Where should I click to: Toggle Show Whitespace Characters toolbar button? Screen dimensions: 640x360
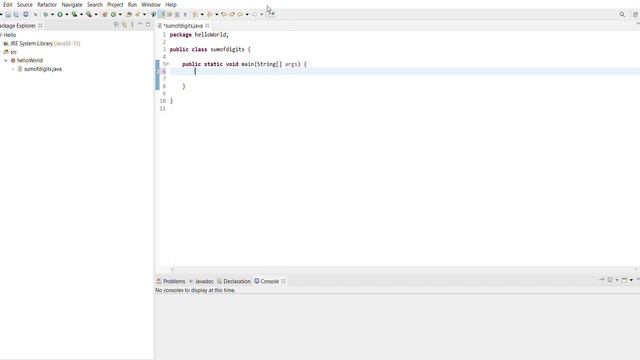pos(185,14)
